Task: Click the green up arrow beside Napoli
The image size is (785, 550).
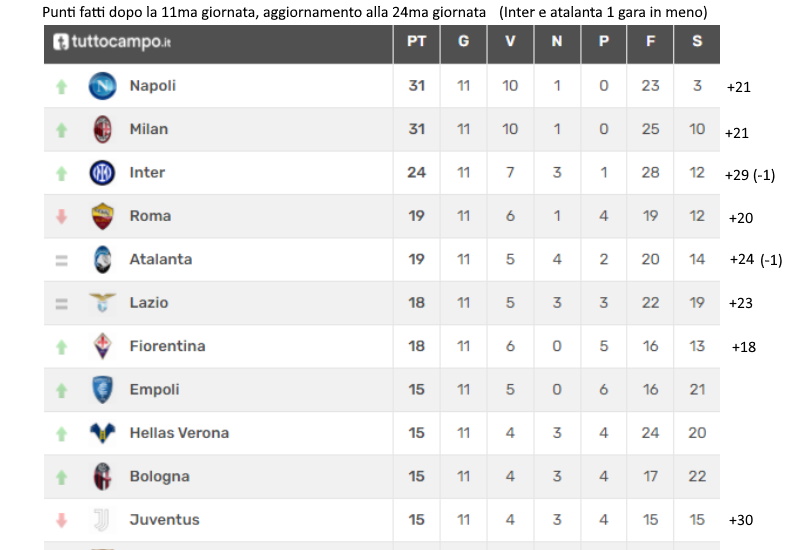Action: click(61, 87)
